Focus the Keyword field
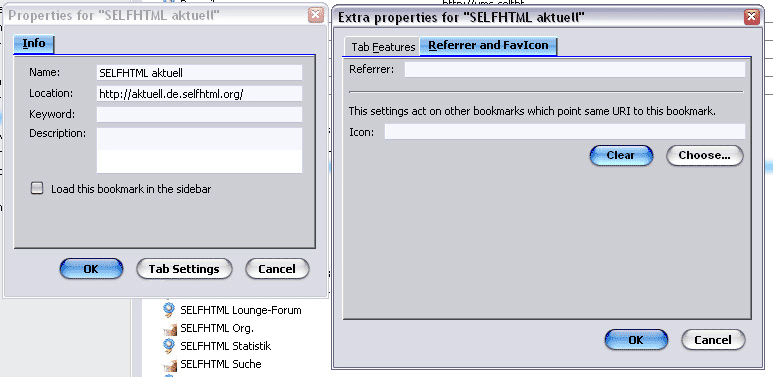The image size is (773, 377). click(199, 114)
